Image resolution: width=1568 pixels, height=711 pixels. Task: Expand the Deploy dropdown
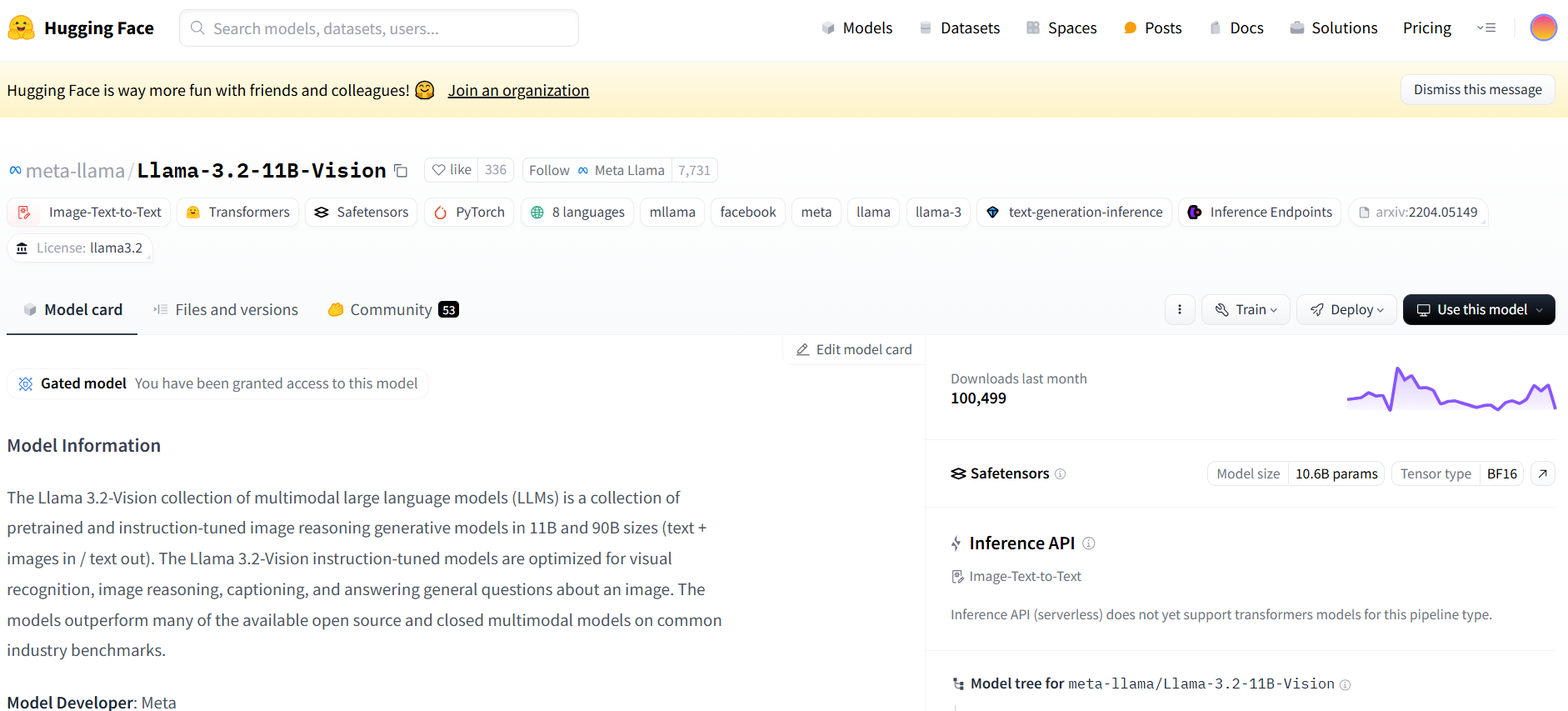click(x=1346, y=309)
